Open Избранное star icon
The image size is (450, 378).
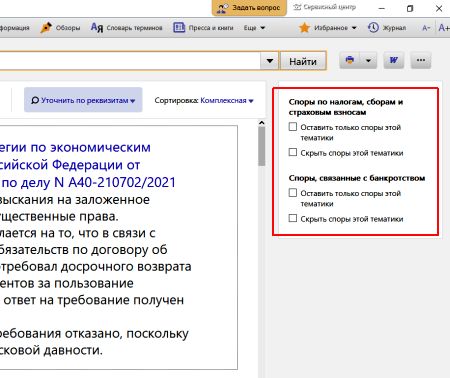[304, 28]
